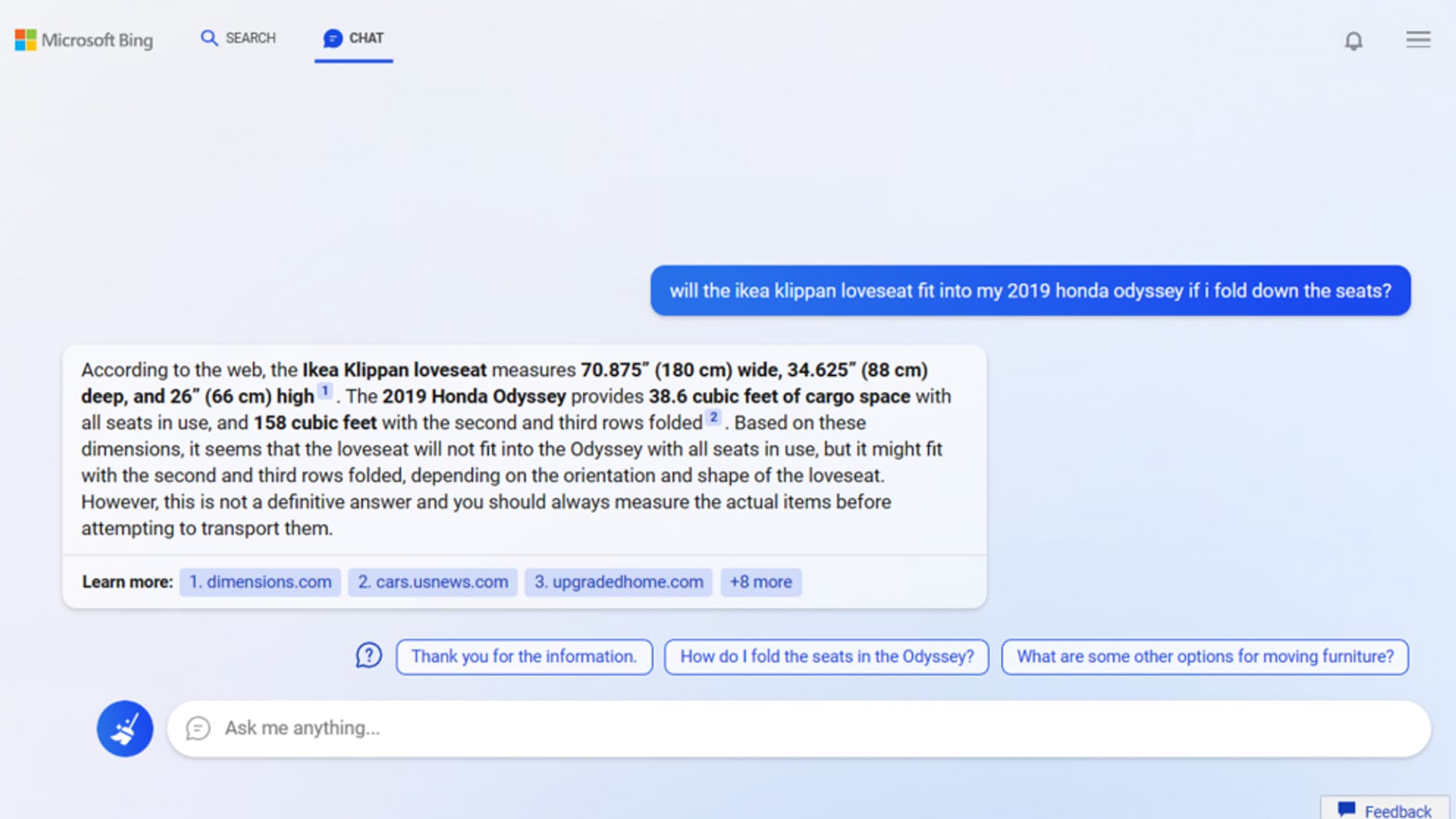
Task: Click the Feedback flag icon
Action: [x=1346, y=809]
